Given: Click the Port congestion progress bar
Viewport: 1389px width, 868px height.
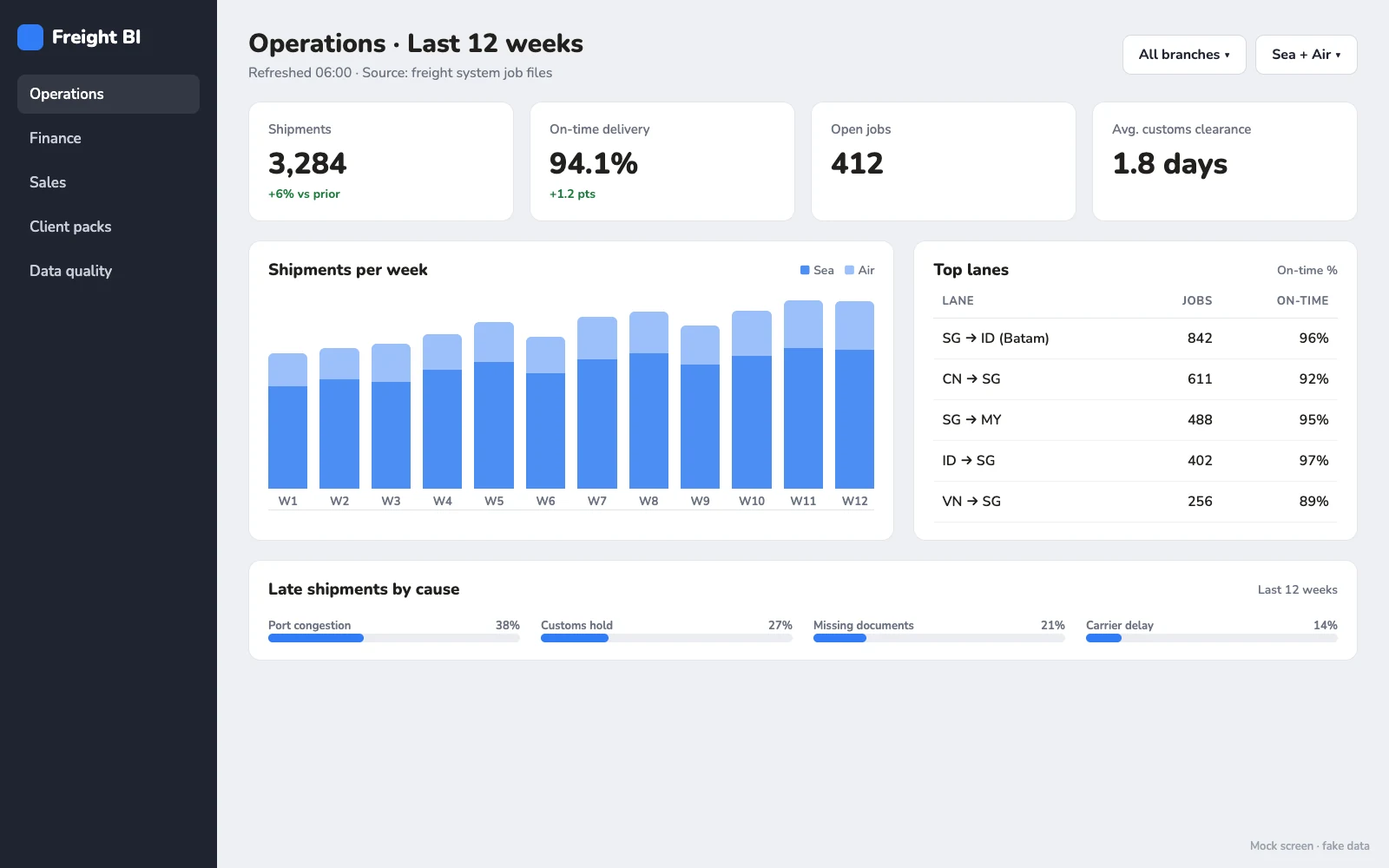Looking at the screenshot, I should click(x=394, y=638).
